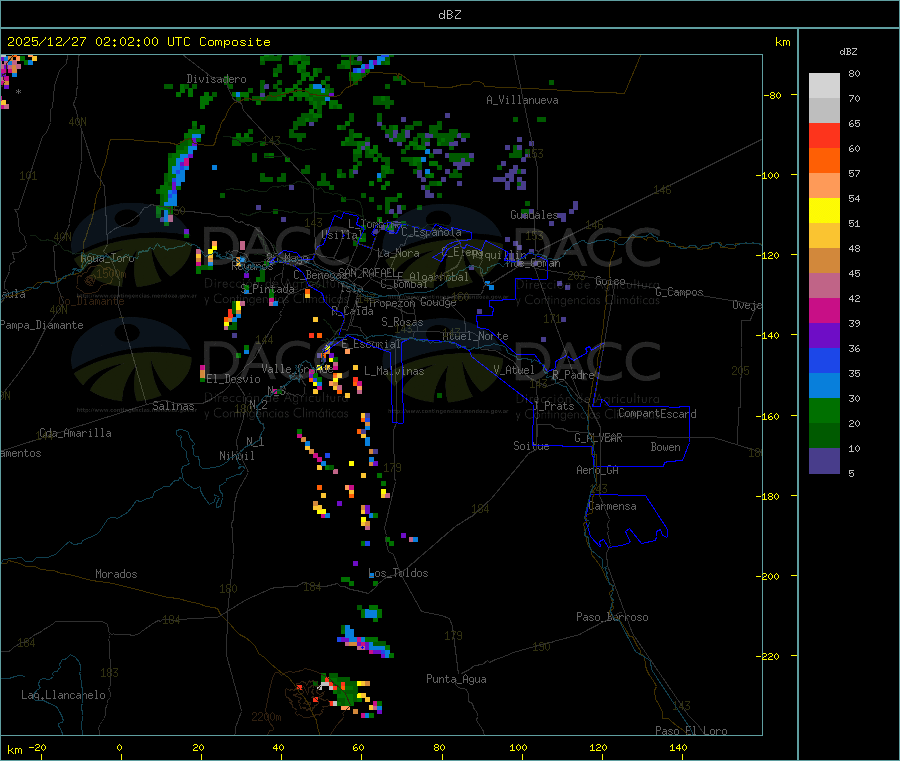900x761 pixels.
Task: Click the blue 36 dBZ legend swatch
Action: 824,360
